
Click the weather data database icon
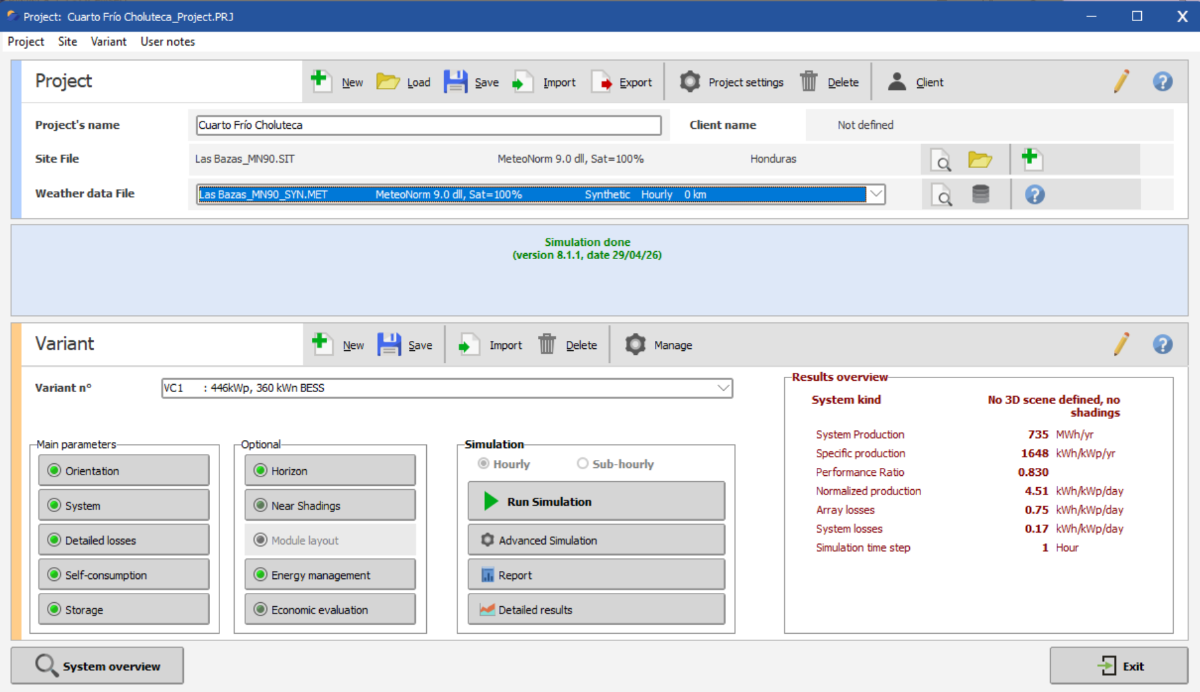tap(980, 194)
